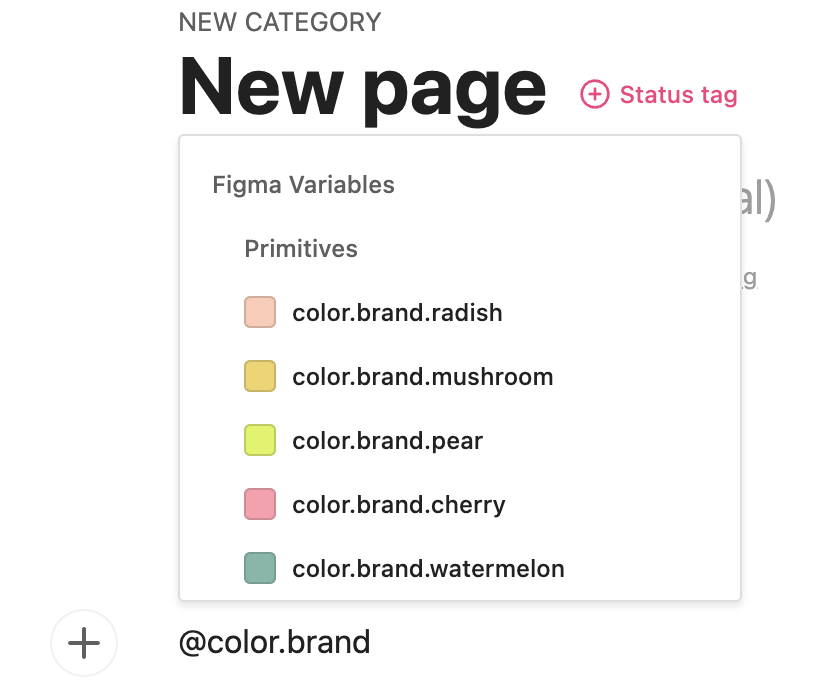Select the watermelon teal swatch
The width and height of the screenshot is (838, 696).
click(260, 568)
